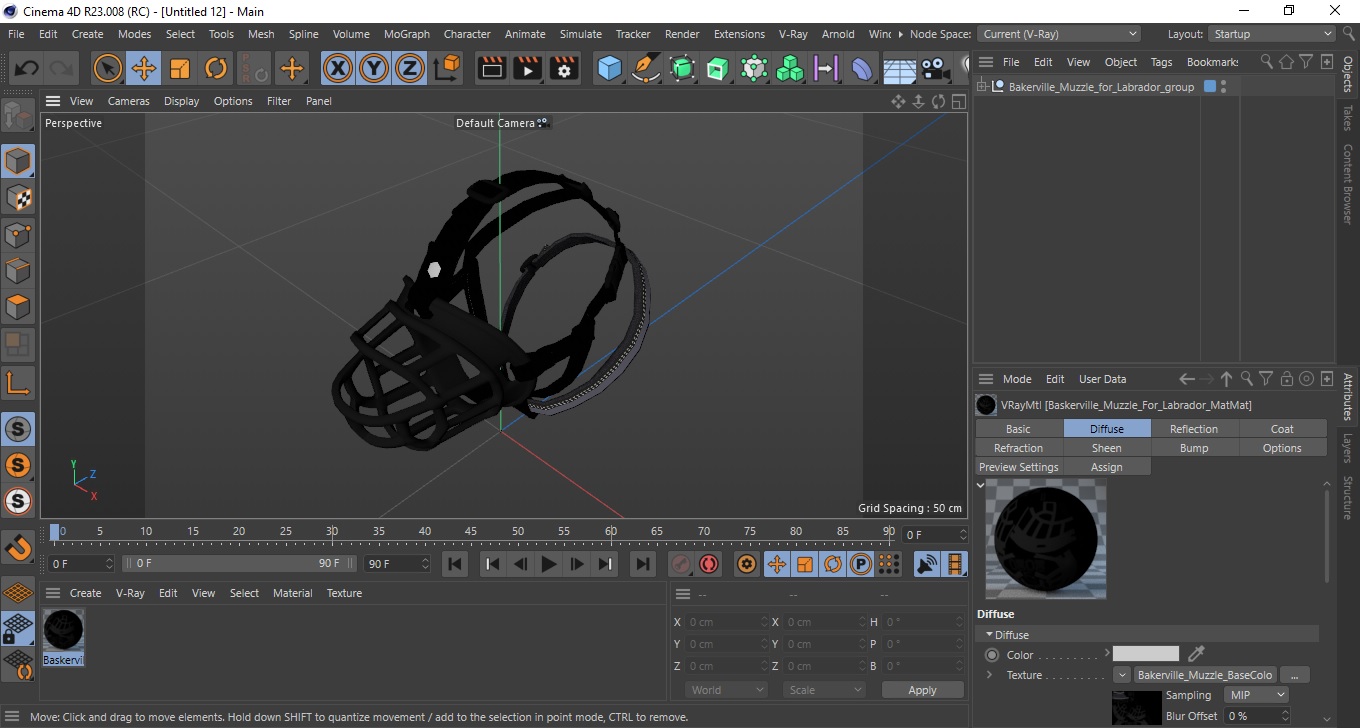Open the Refraction tab
The height and width of the screenshot is (728, 1360).
coord(1018,448)
